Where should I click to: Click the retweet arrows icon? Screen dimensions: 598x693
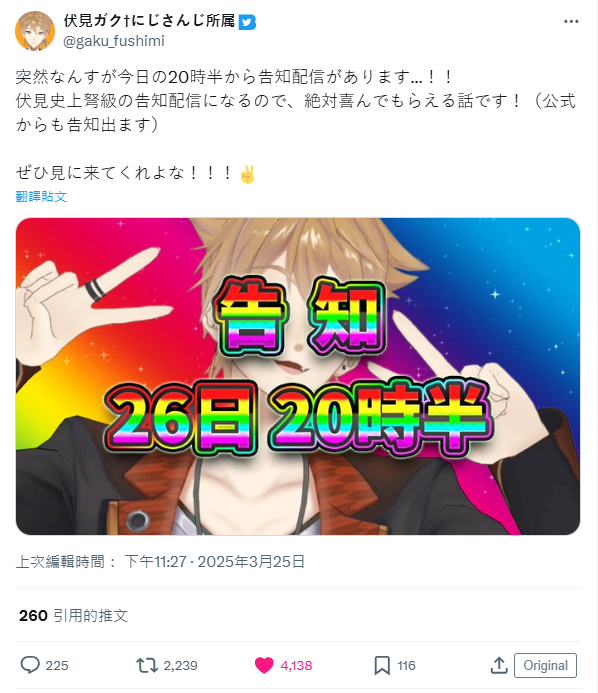pos(147,665)
